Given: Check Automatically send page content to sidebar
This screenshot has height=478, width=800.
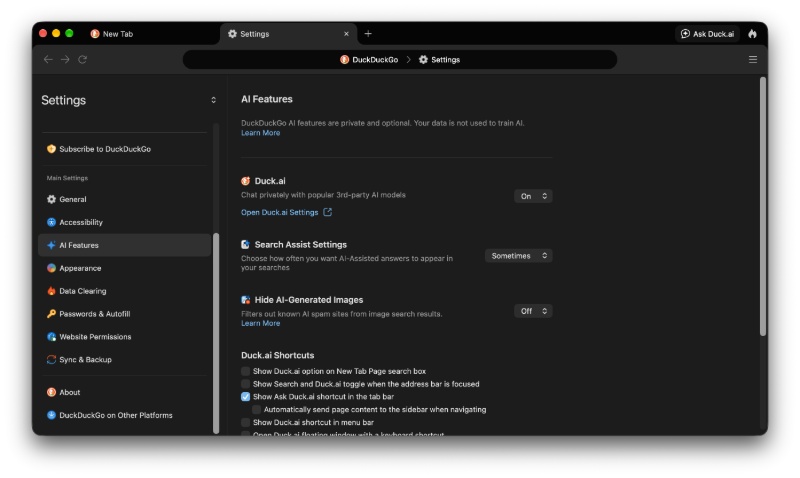Looking at the screenshot, I should [257, 409].
